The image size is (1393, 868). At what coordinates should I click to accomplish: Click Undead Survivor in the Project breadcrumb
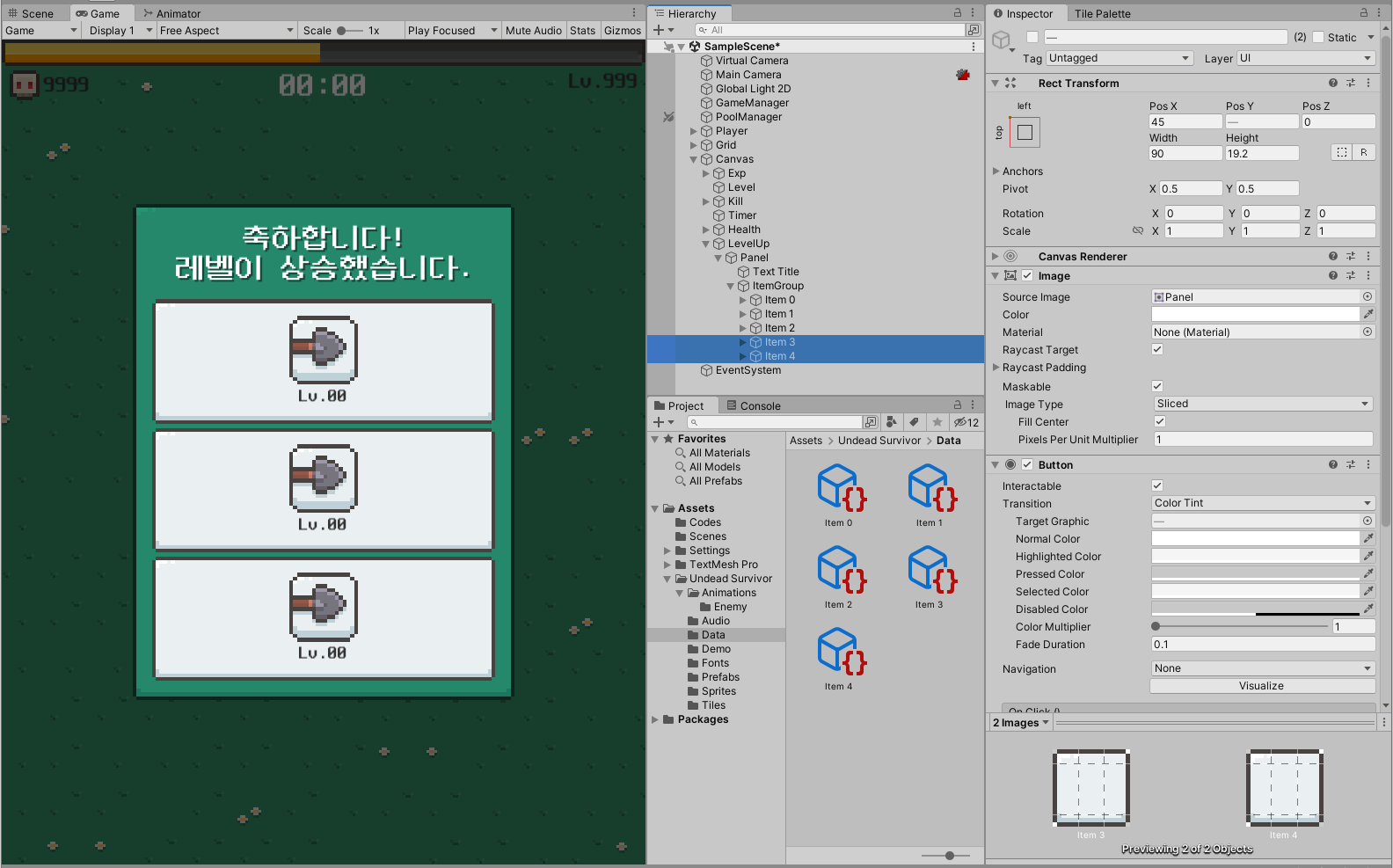(879, 441)
